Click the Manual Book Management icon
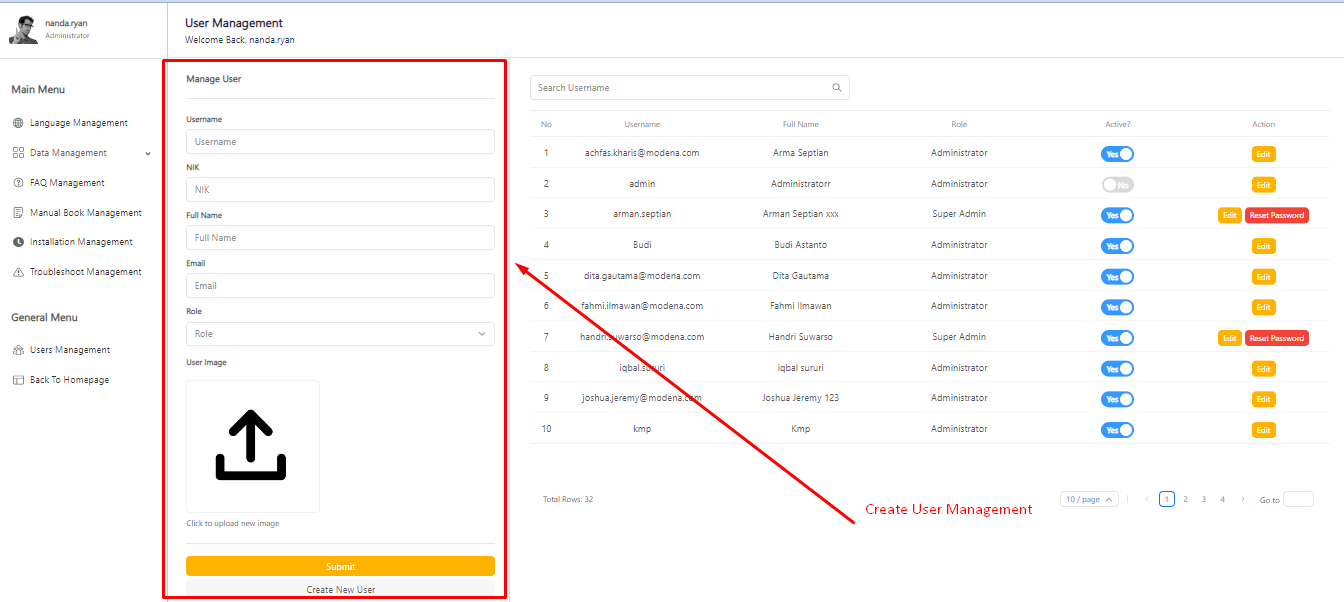Image resolution: width=1344 pixels, height=602 pixels. [x=18, y=213]
